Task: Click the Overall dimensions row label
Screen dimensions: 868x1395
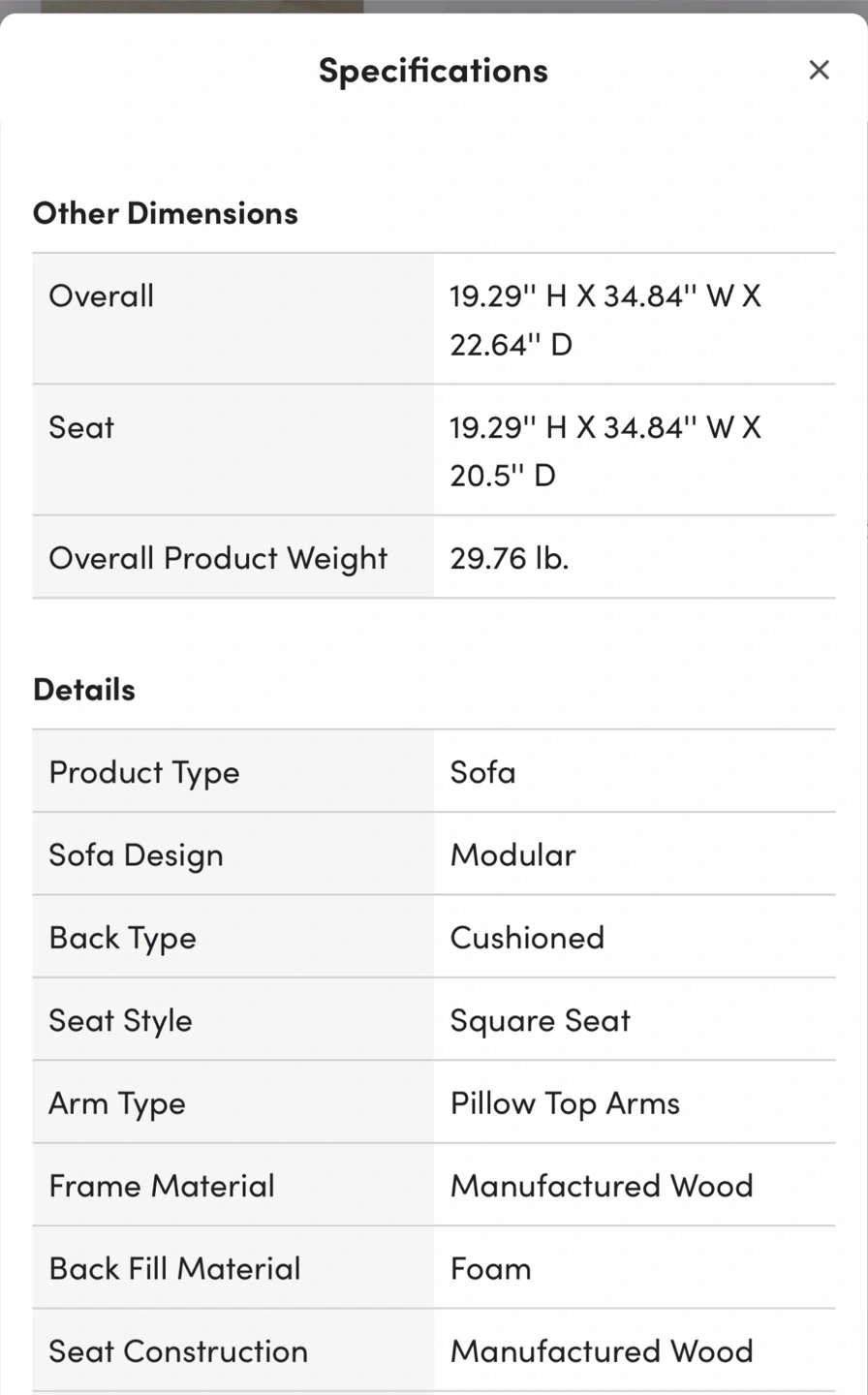Action: 102,296
